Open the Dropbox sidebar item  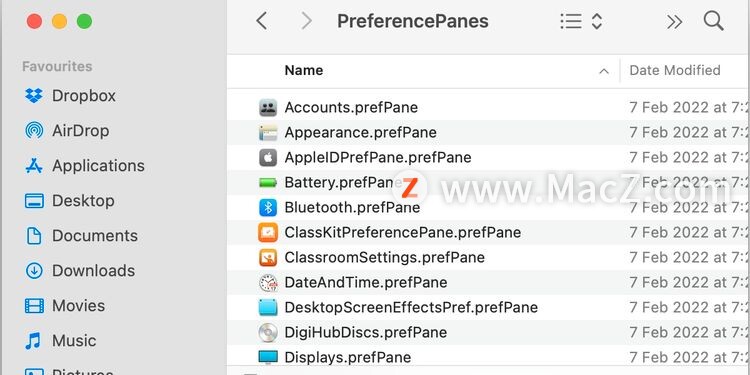(x=70, y=96)
